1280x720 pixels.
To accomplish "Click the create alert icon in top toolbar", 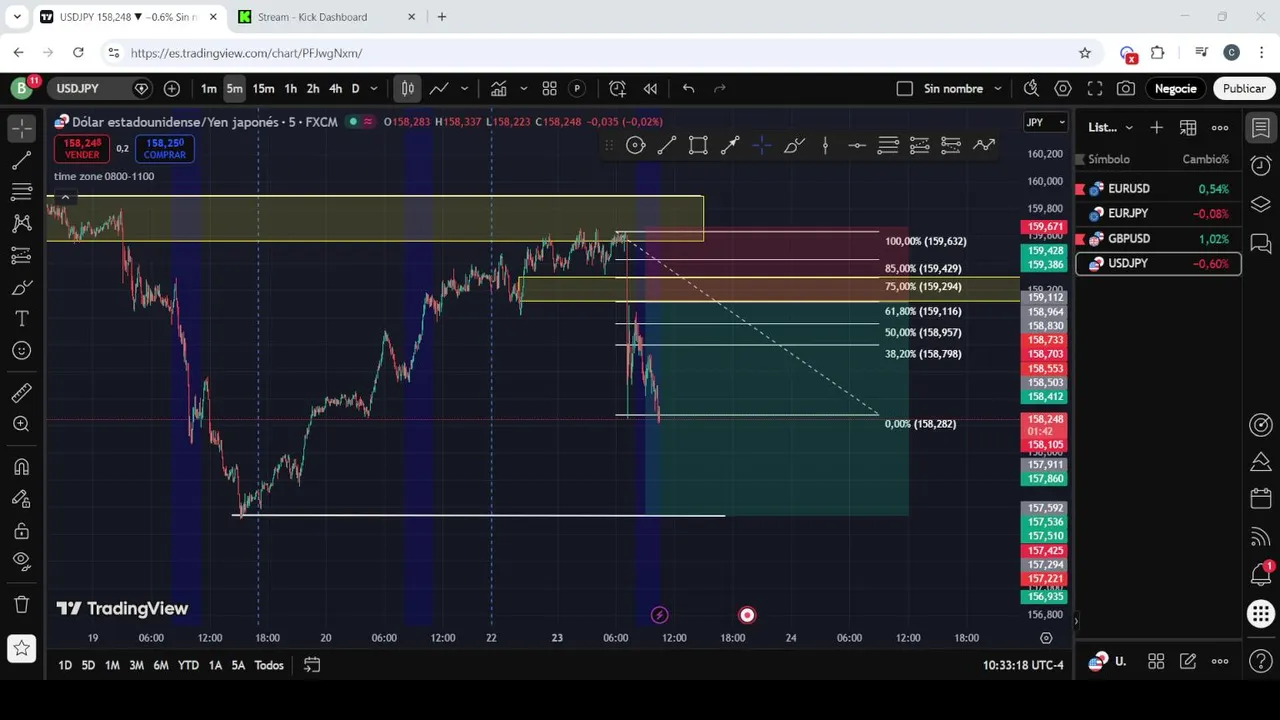I will pyautogui.click(x=617, y=88).
